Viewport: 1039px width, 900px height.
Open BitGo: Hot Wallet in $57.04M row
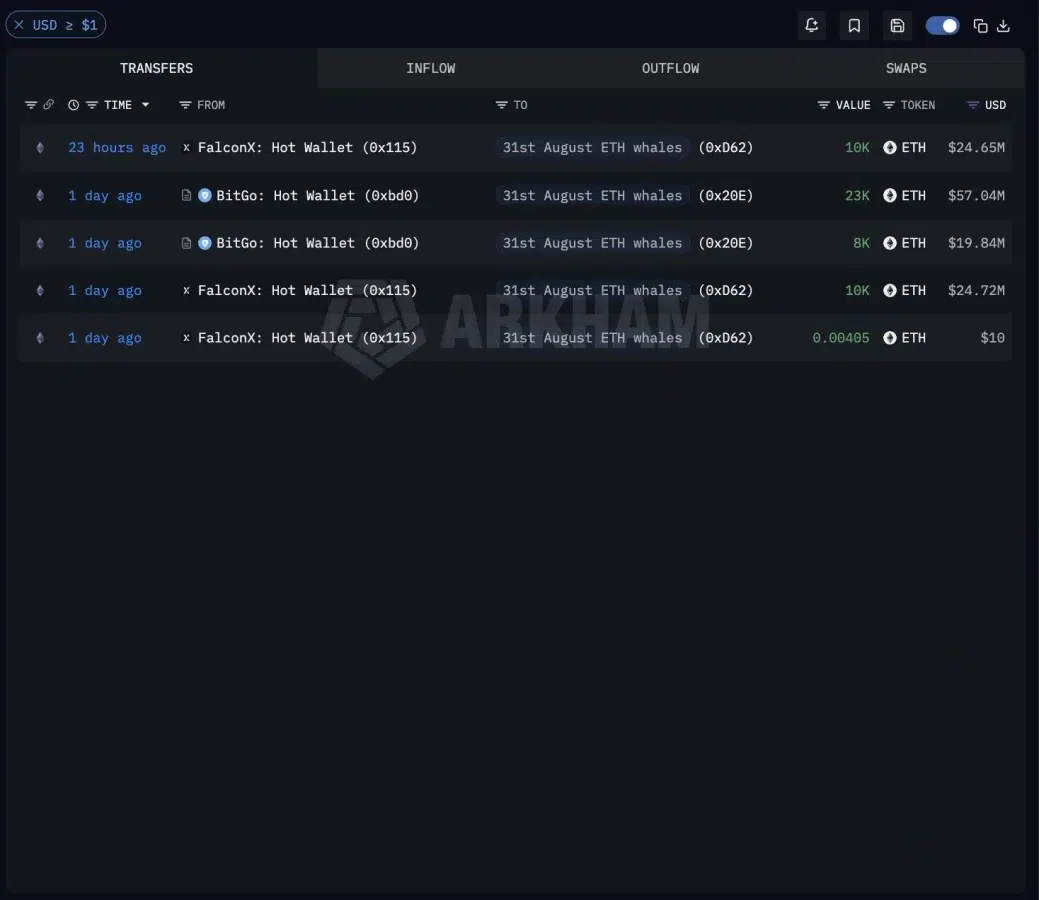318,196
